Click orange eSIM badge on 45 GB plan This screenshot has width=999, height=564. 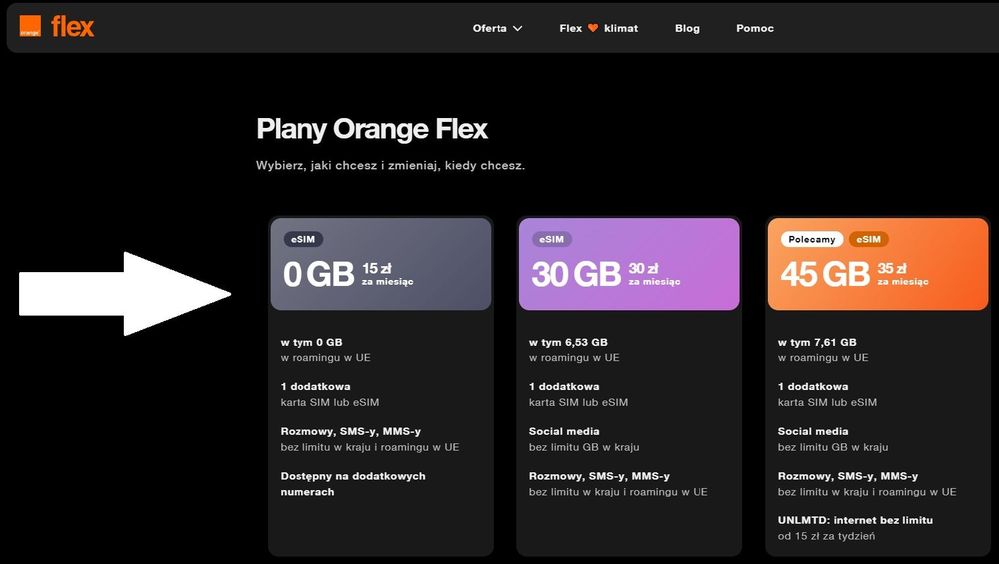(x=868, y=239)
